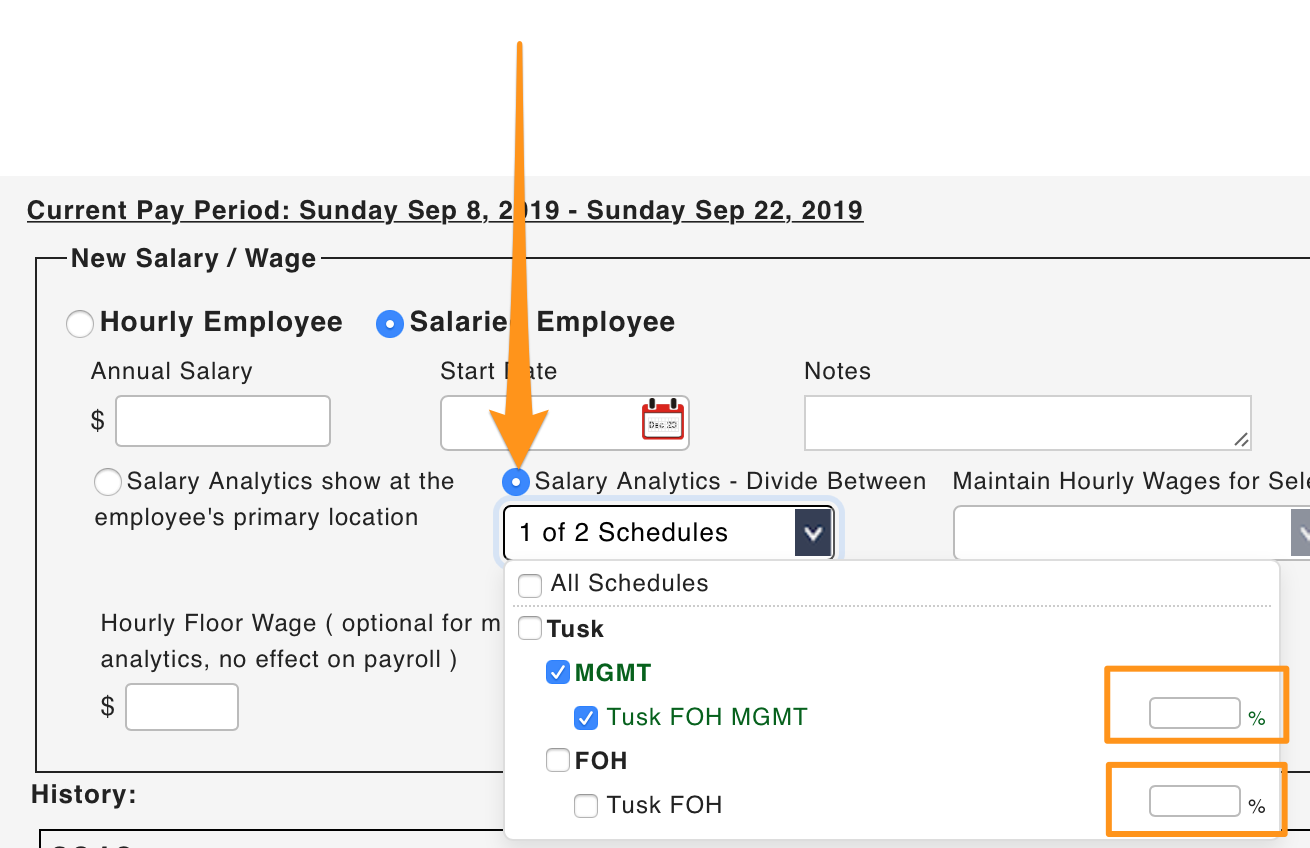1310x848 pixels.
Task: Check the Tusk FOH schedule checkbox
Action: 586,805
